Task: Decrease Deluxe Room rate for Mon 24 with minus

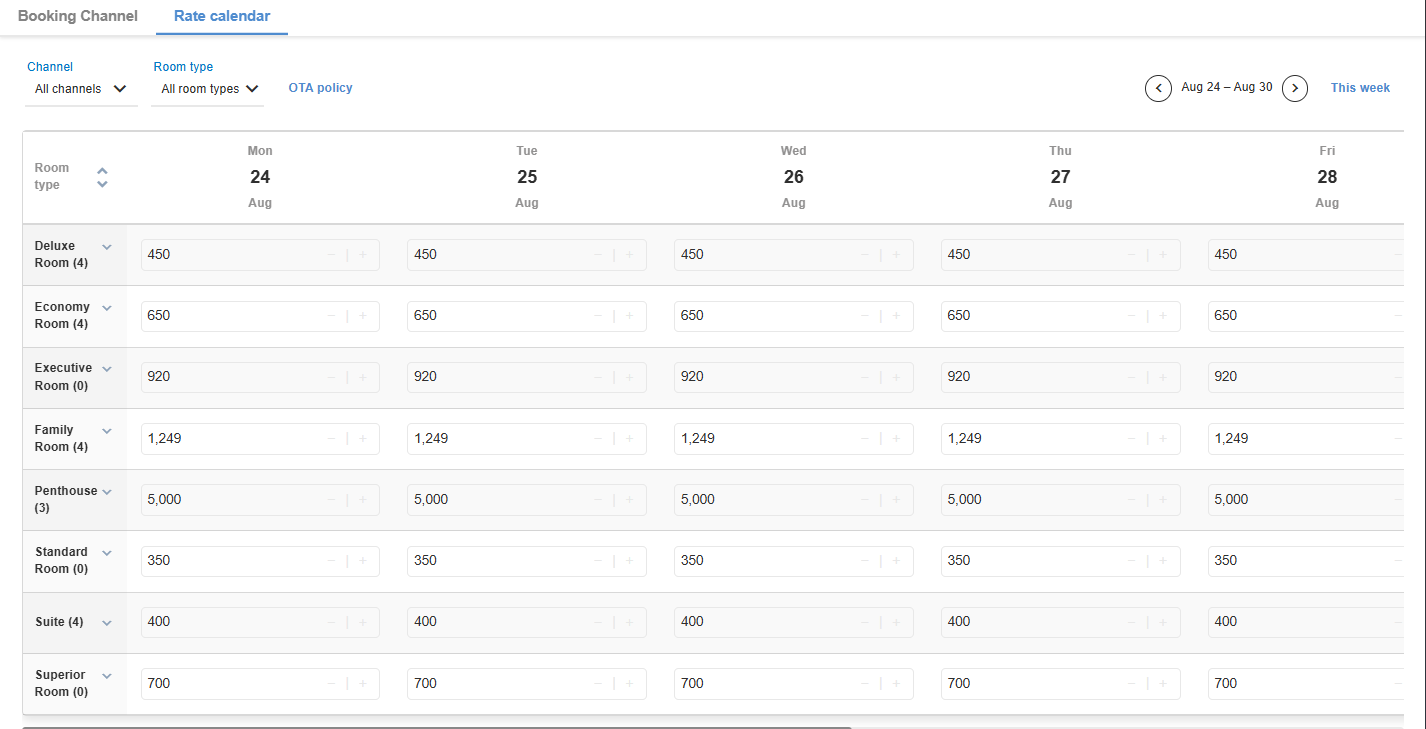Action: coord(332,255)
